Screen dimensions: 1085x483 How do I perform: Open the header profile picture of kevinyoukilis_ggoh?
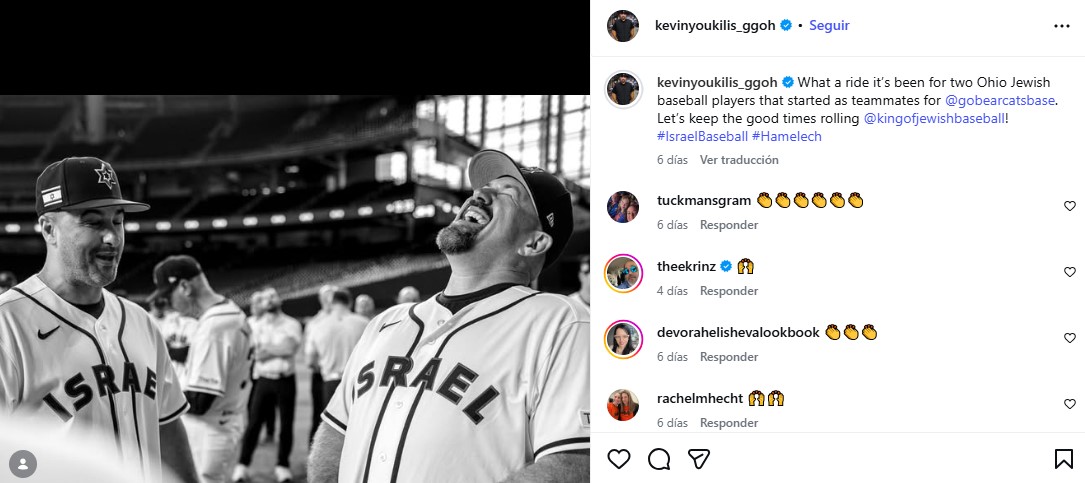623,26
